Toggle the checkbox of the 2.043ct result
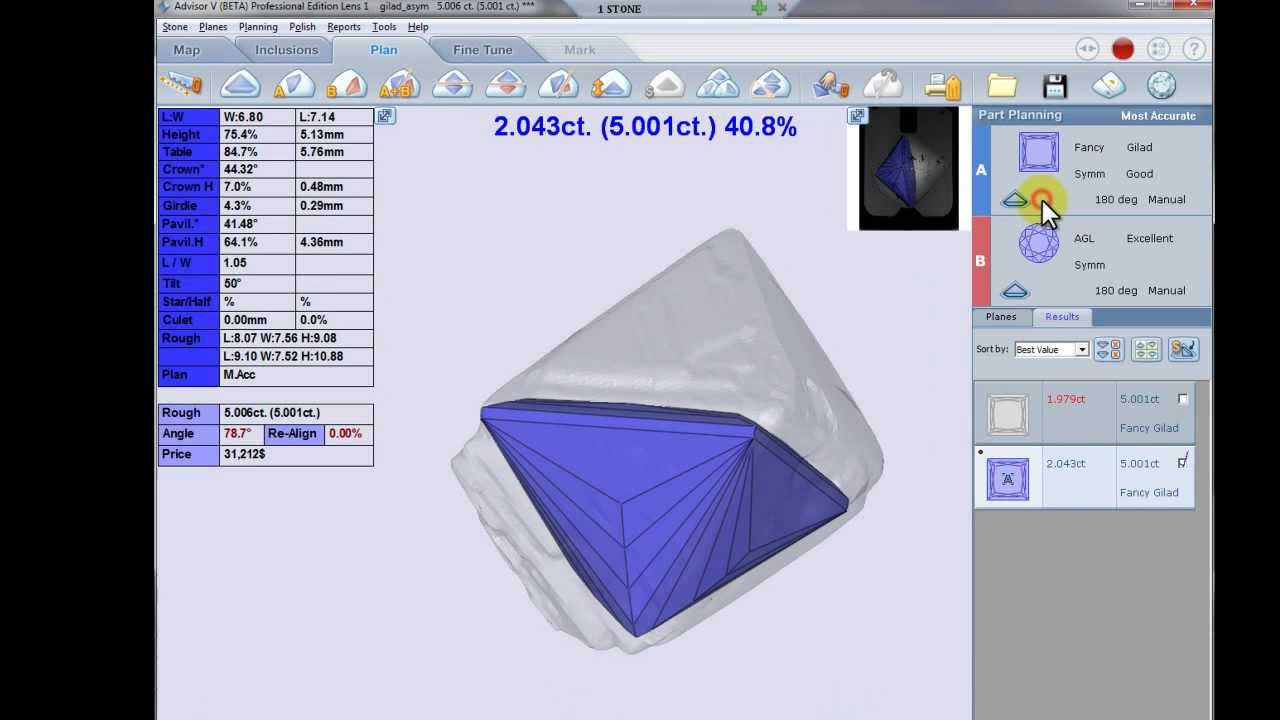 coord(1183,462)
